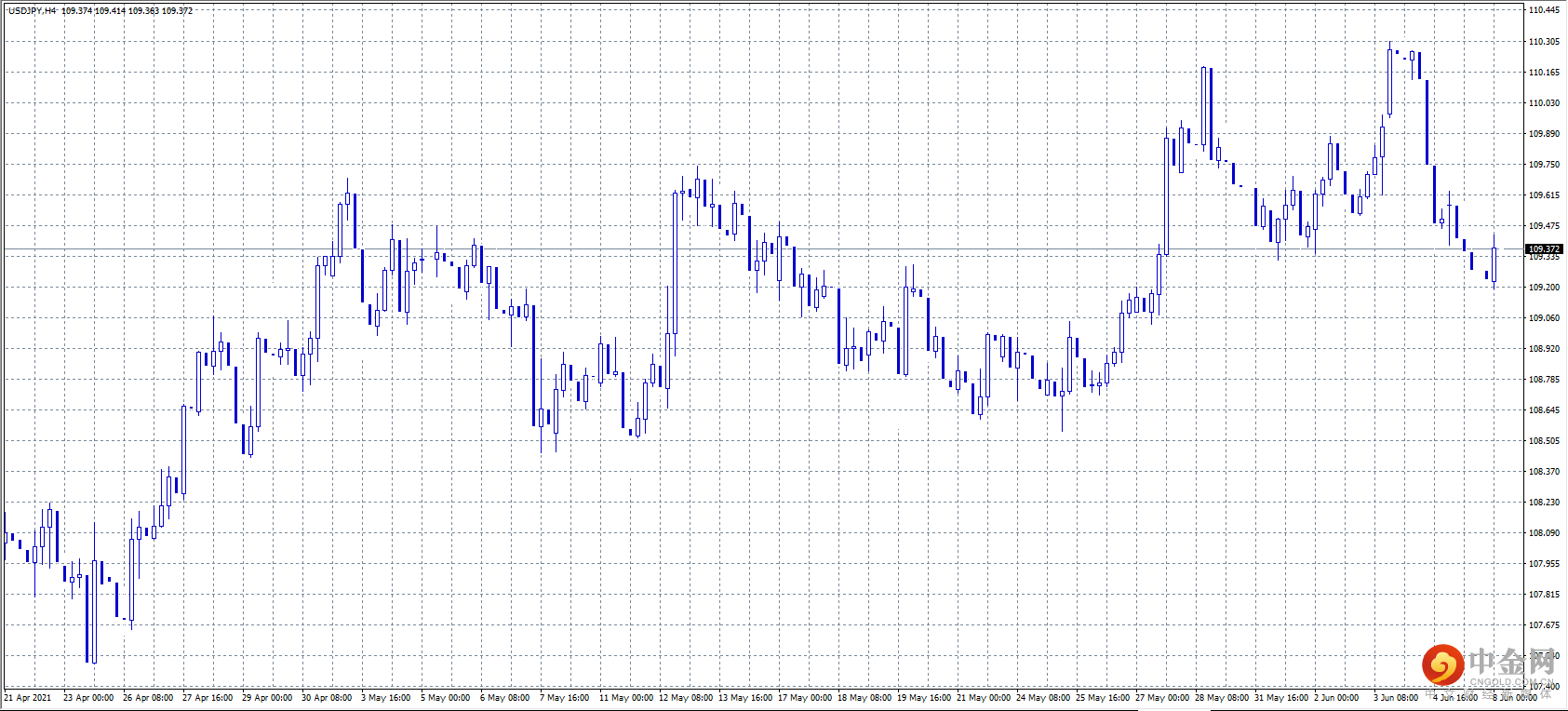The height and width of the screenshot is (711, 1568).
Task: Click the orange watermark logo icon
Action: (1442, 664)
